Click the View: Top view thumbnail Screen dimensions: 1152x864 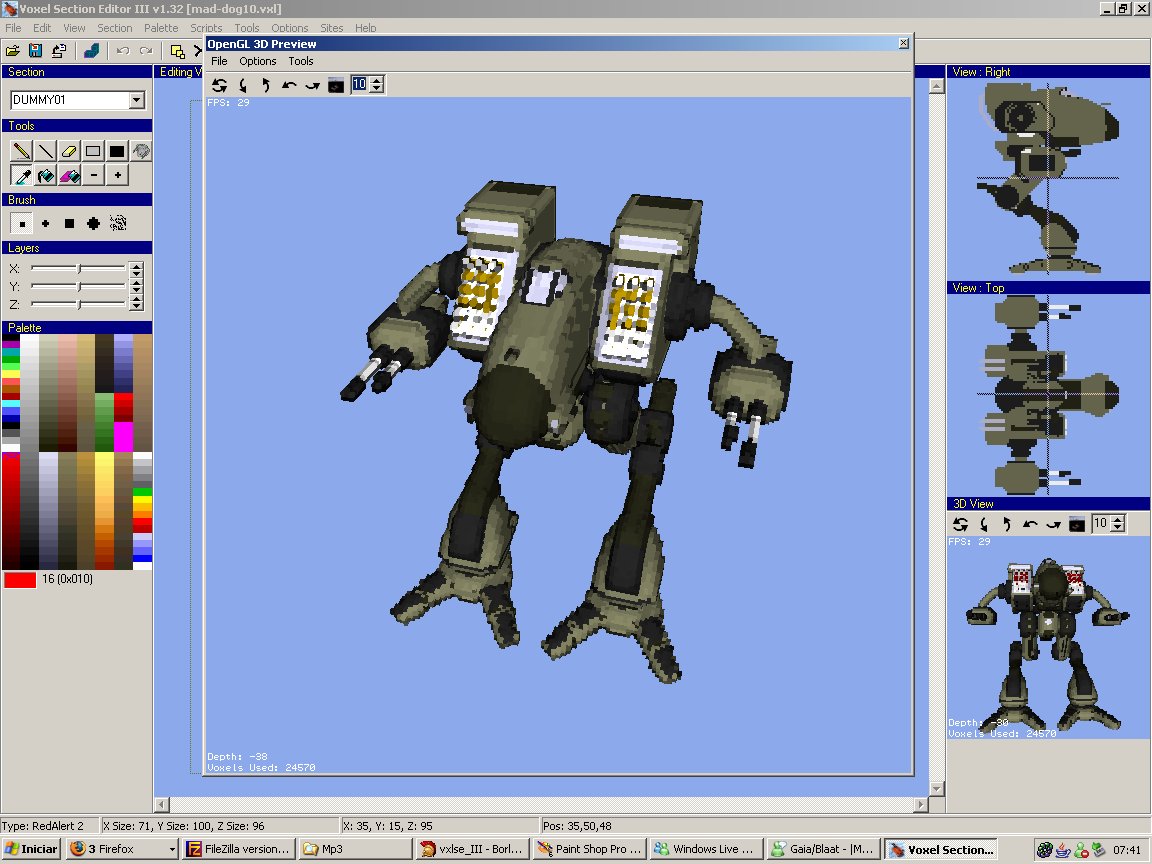click(1048, 395)
